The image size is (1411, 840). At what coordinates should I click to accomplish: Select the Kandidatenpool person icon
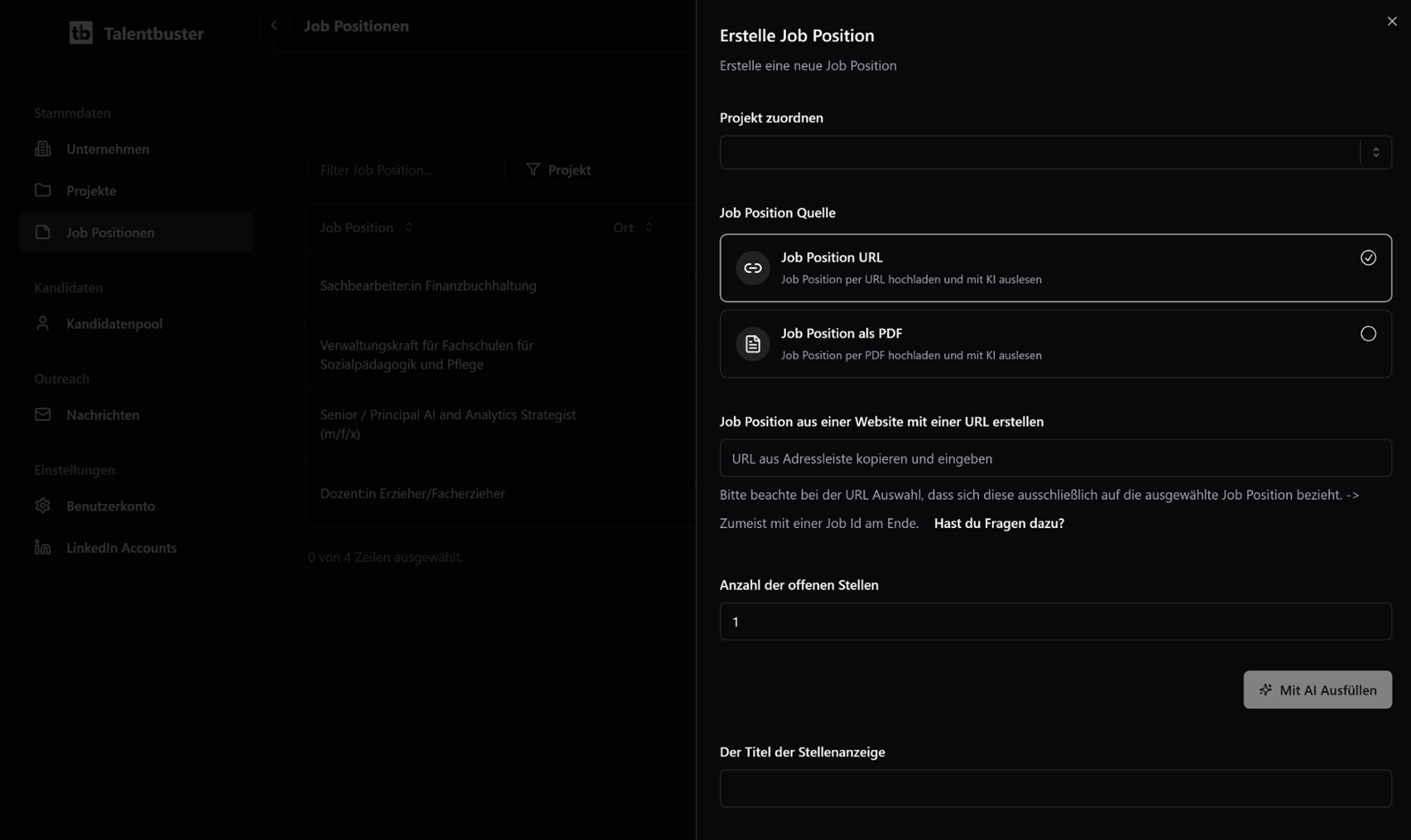42,323
